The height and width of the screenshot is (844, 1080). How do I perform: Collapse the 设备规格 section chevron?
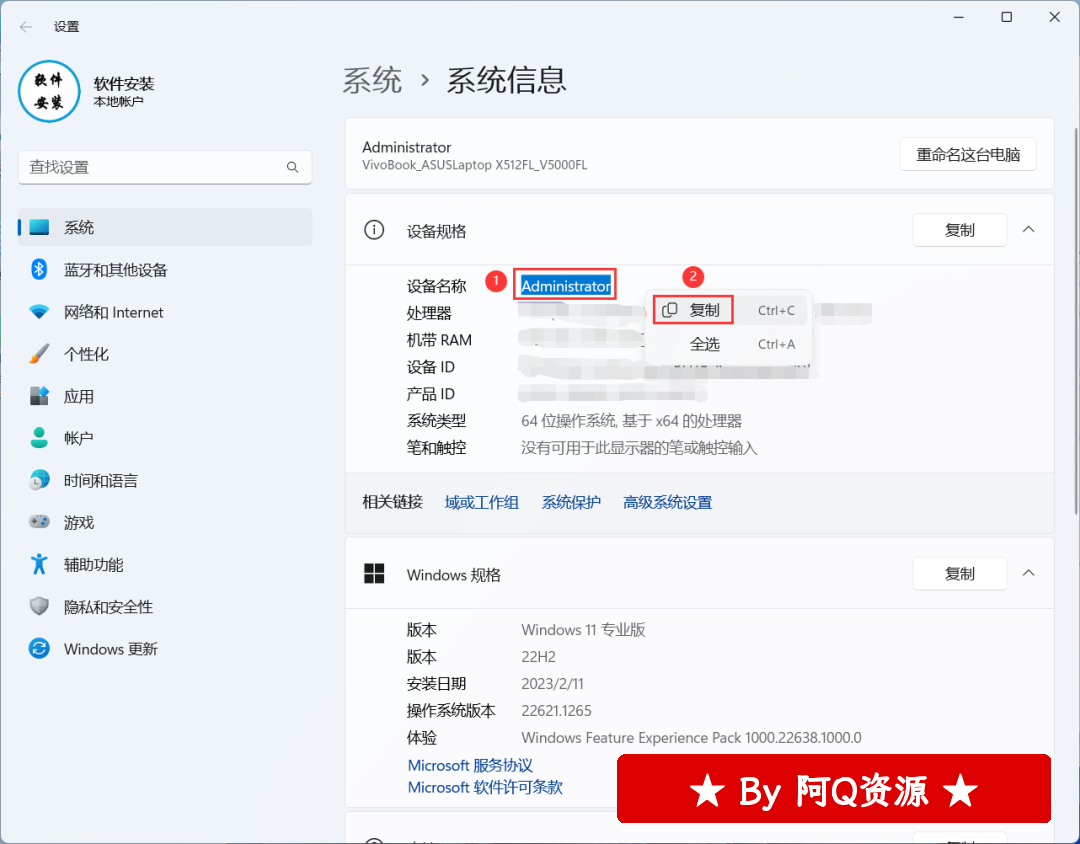tap(1028, 230)
